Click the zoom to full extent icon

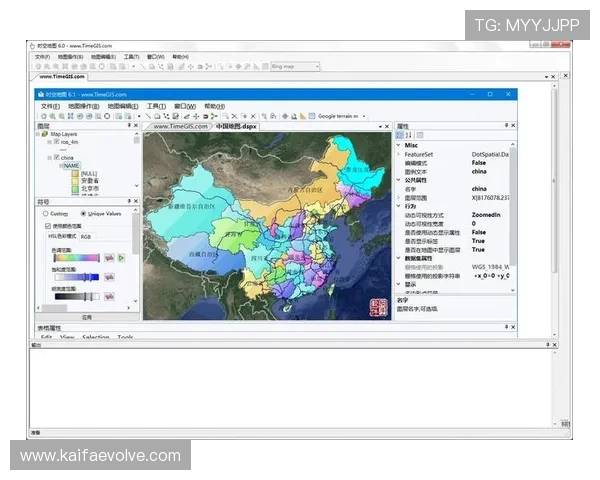click(x=70, y=116)
